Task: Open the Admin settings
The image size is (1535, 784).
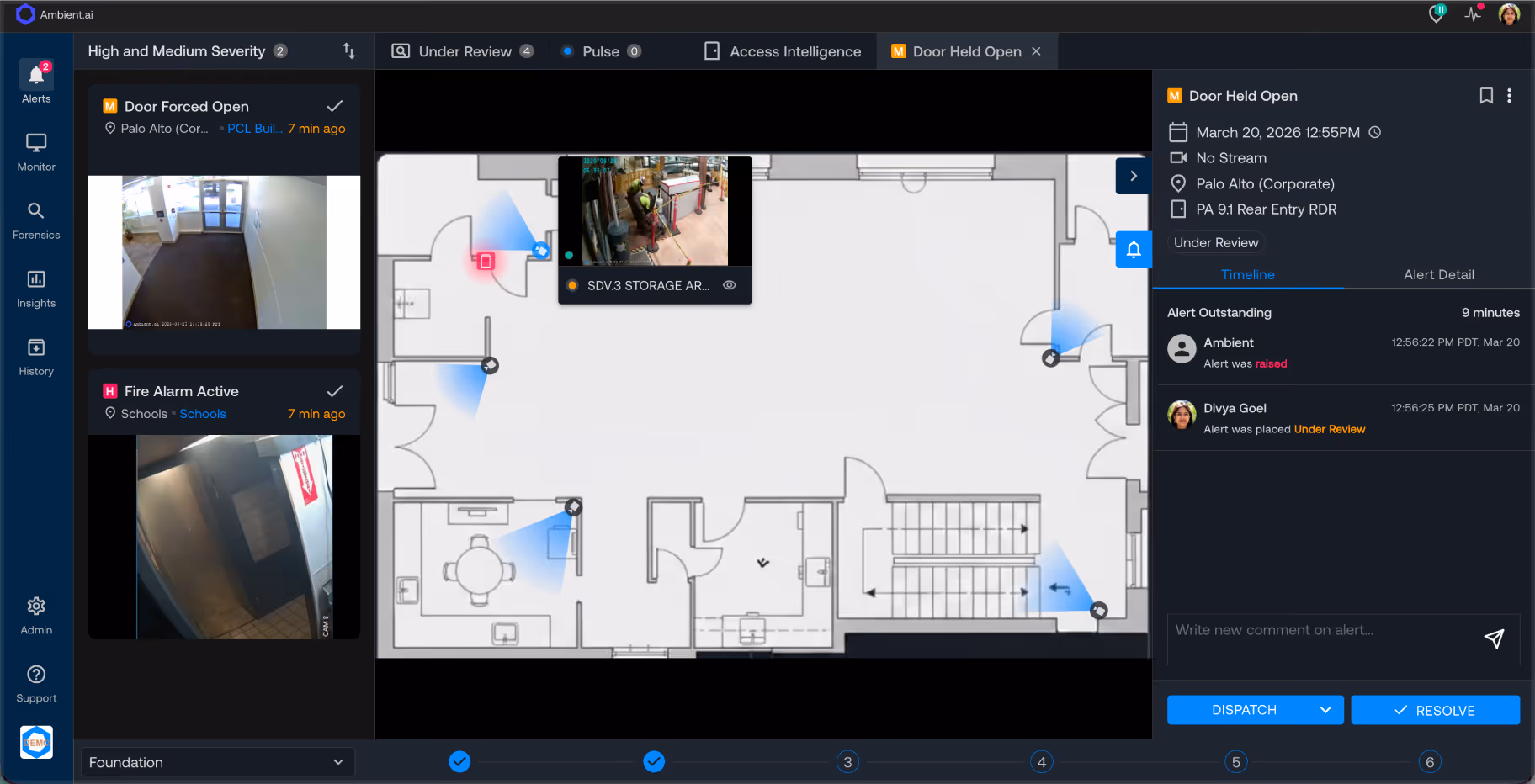Action: pyautogui.click(x=36, y=616)
